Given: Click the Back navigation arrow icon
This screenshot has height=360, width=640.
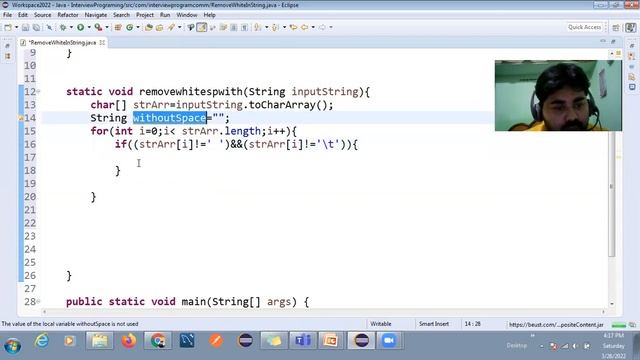Looking at the screenshot, I should tap(304, 27).
